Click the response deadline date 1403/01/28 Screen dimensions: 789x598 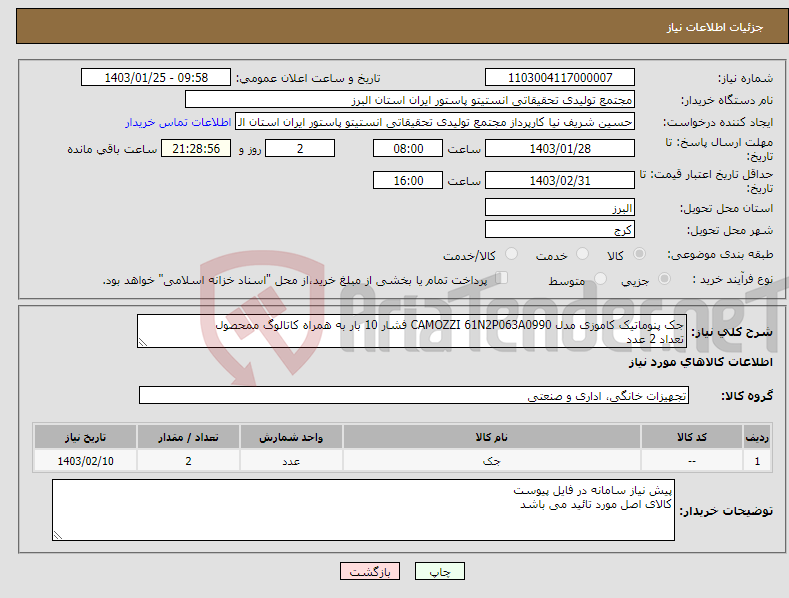click(x=560, y=148)
